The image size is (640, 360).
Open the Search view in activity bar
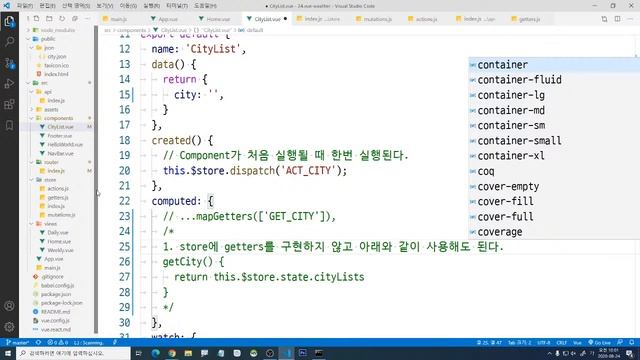(9, 42)
